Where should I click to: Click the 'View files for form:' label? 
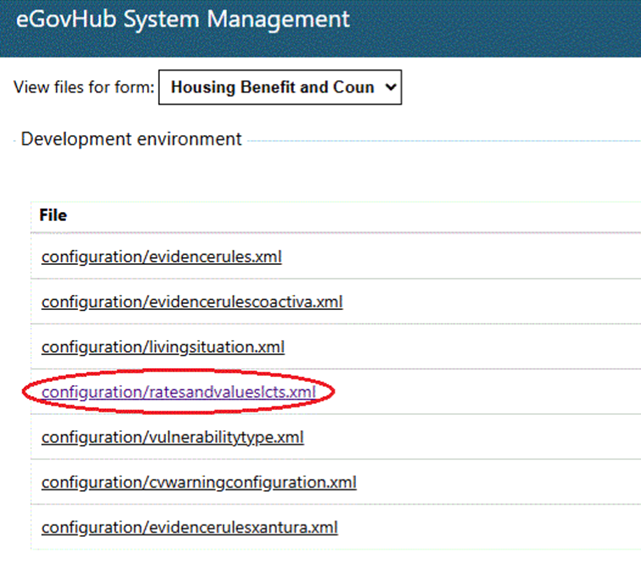click(84, 87)
